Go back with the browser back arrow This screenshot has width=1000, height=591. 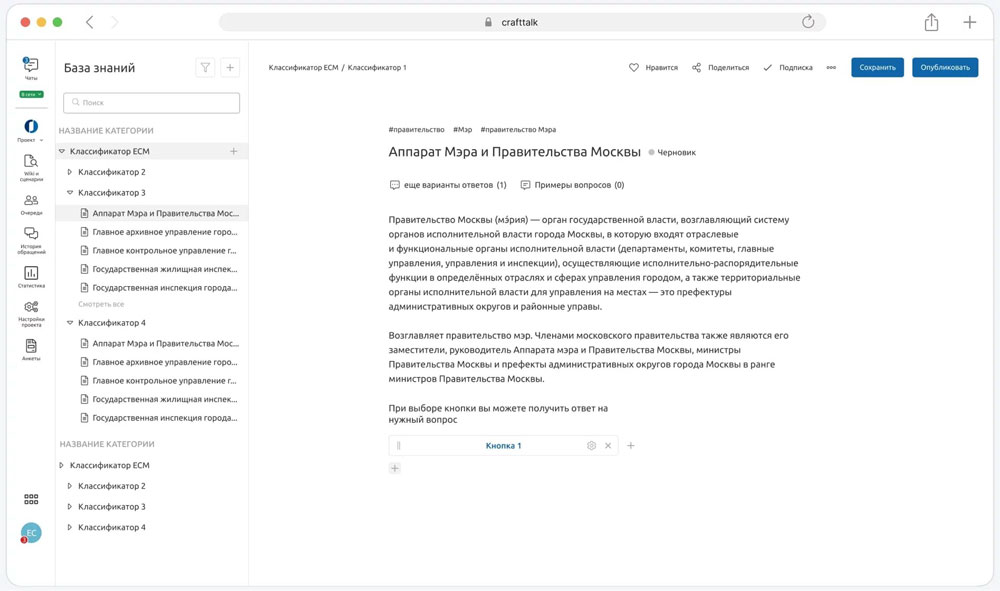(x=89, y=22)
